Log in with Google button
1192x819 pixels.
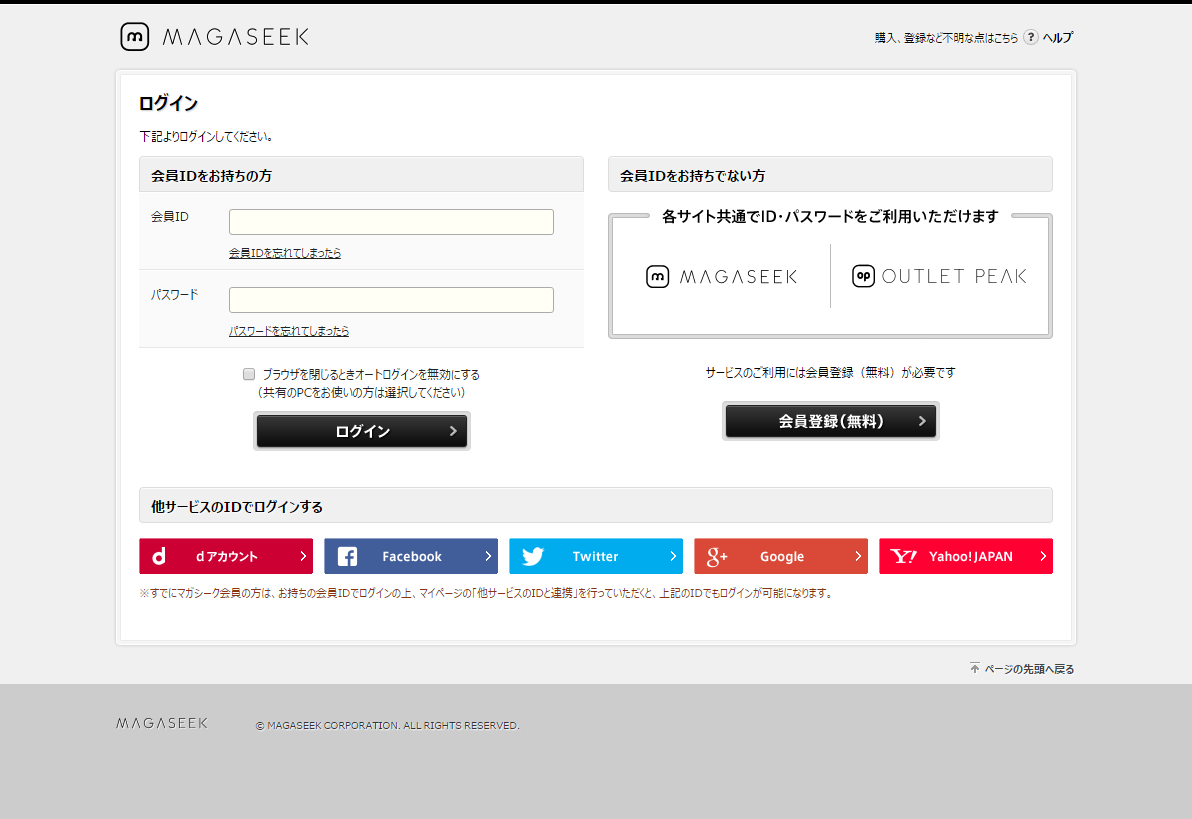click(x=781, y=556)
